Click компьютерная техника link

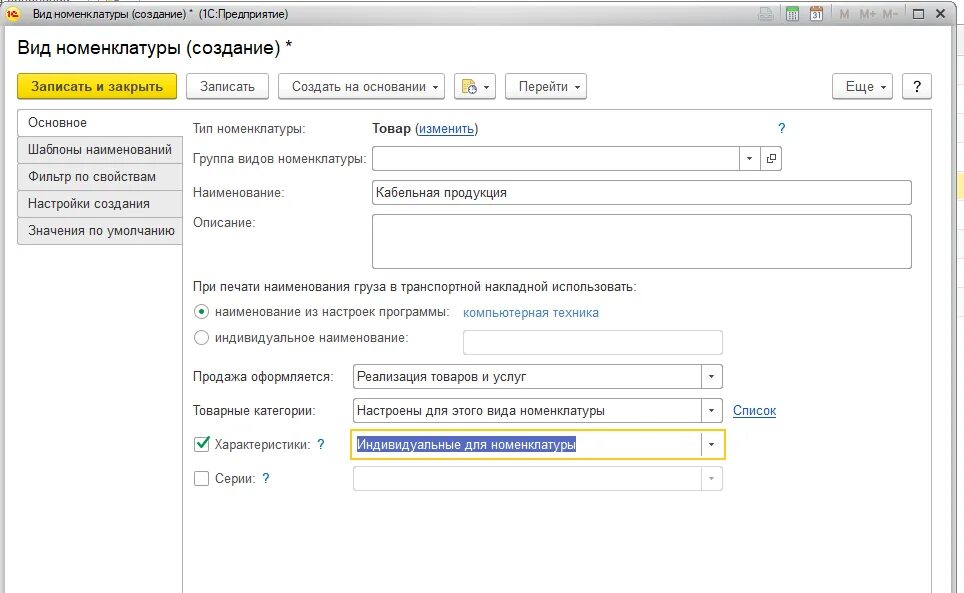[531, 312]
